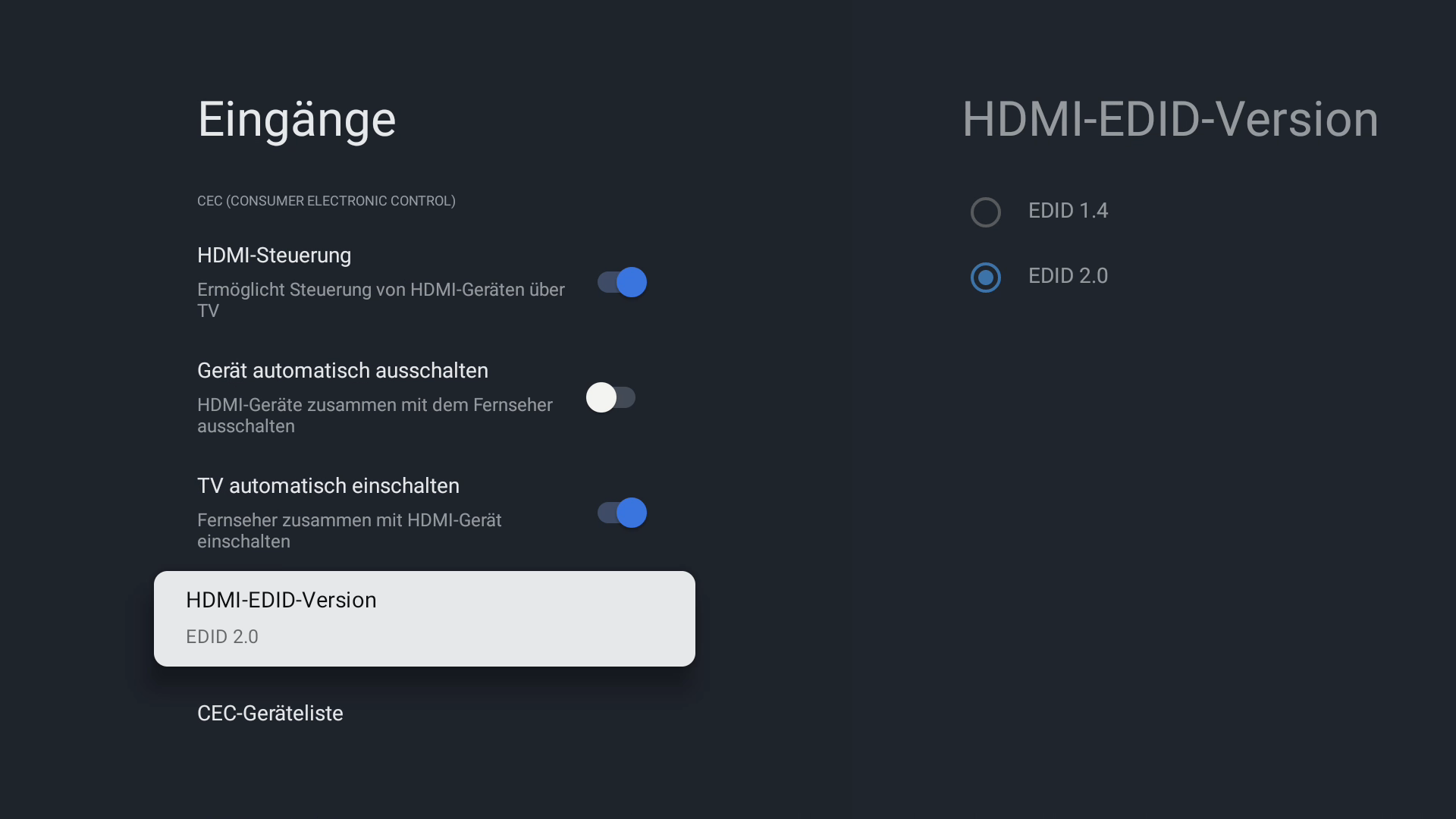Click the Gerät automatisch ausschalten title

tap(343, 371)
